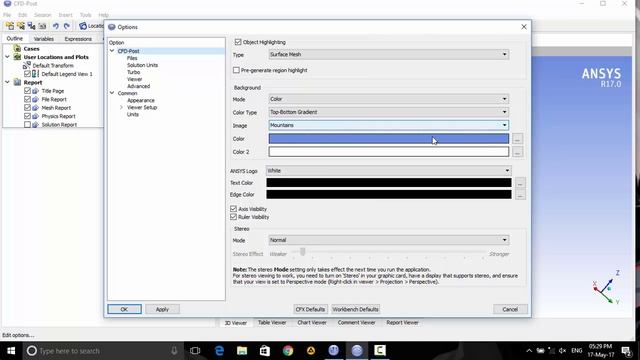The image size is (640, 360).
Task: Expand the Viewer Setup tree node
Action: (121, 107)
